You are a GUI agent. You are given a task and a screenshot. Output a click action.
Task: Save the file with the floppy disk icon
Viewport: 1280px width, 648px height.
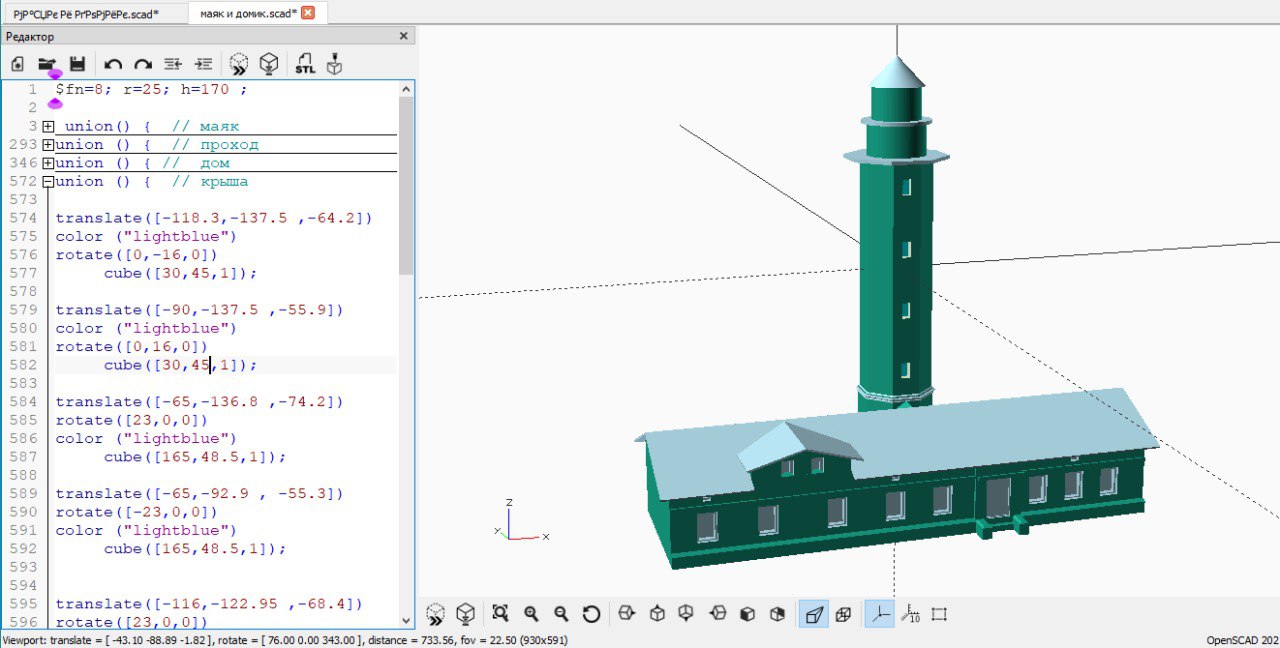pyautogui.click(x=77, y=64)
